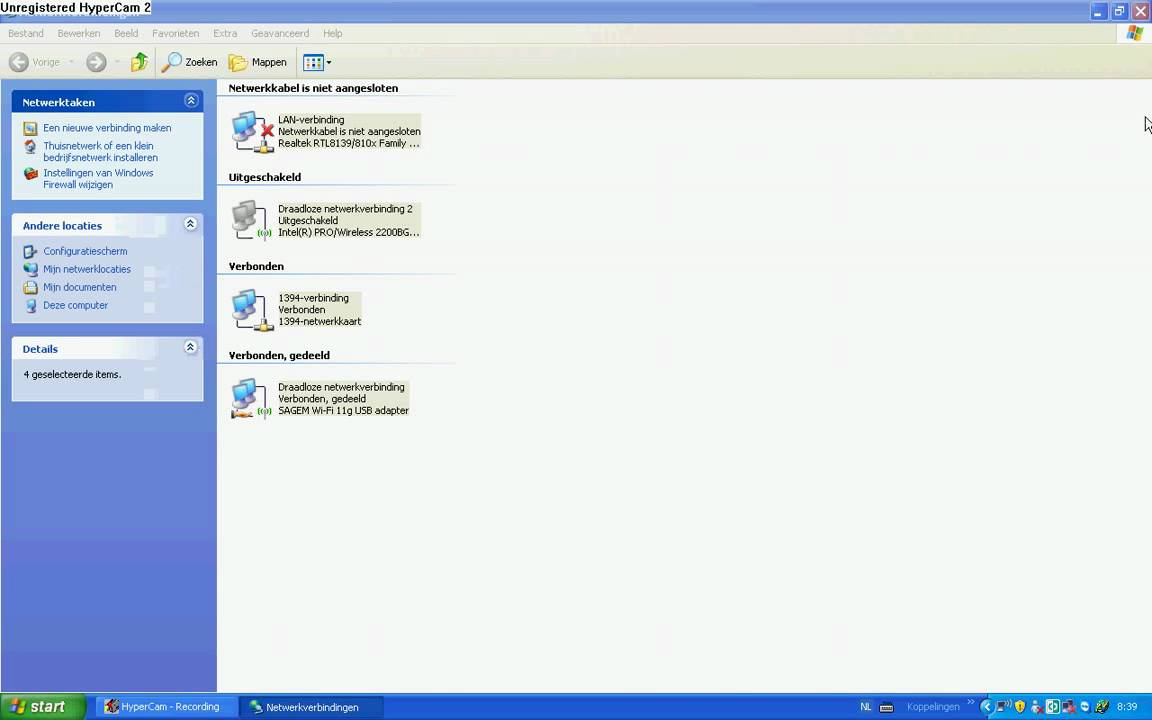Click Een nieuwe verbinding maken link
This screenshot has width=1152, height=720.
point(107,128)
